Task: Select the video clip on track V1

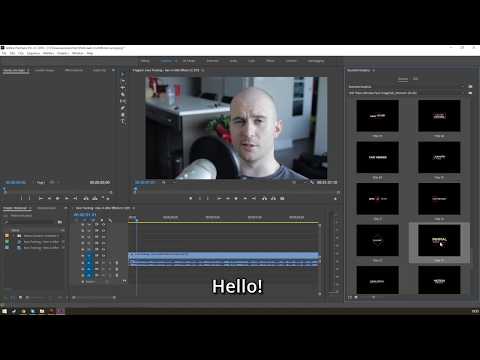Action: tap(224, 255)
